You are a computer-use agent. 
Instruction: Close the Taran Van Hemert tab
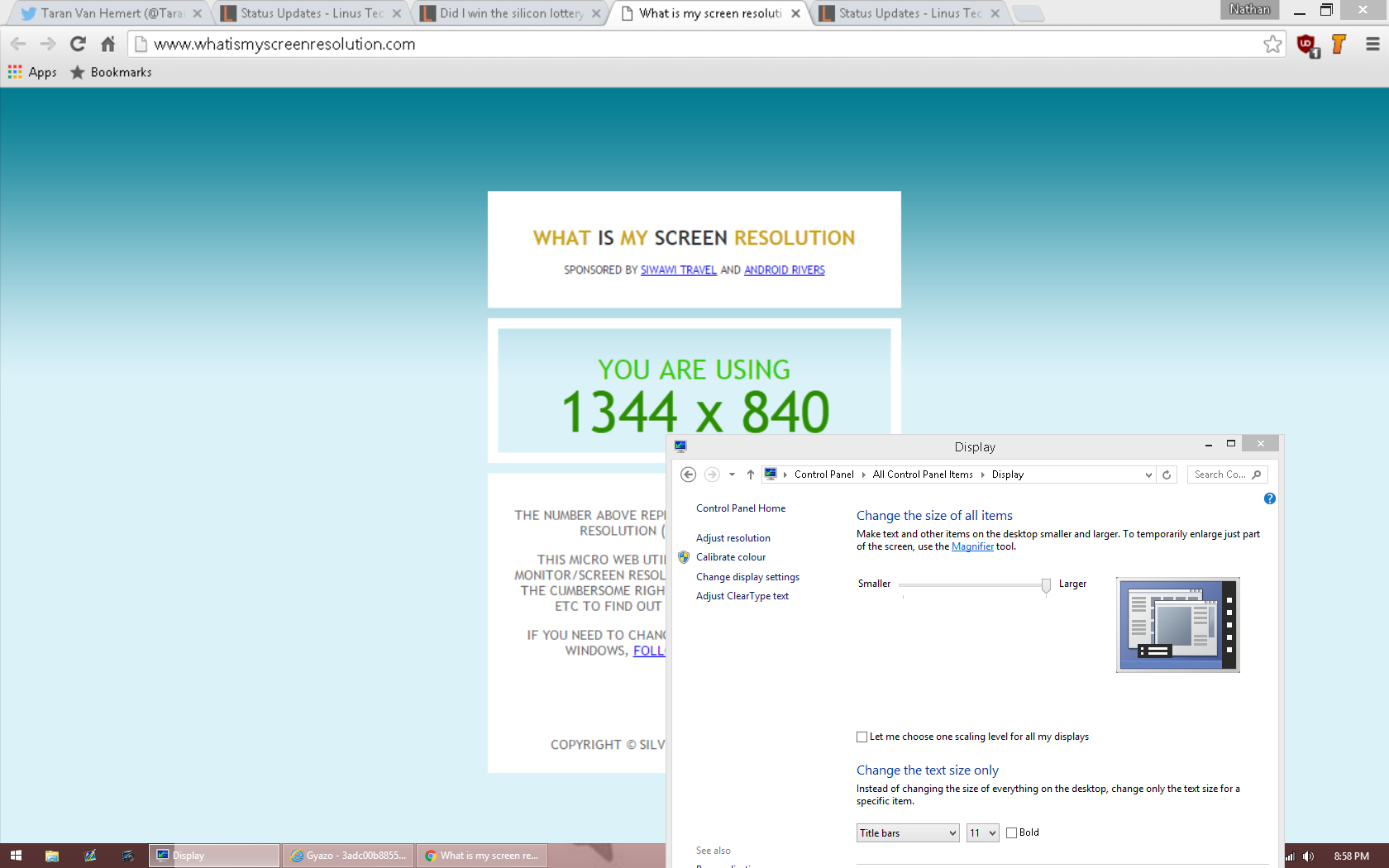coord(197,13)
